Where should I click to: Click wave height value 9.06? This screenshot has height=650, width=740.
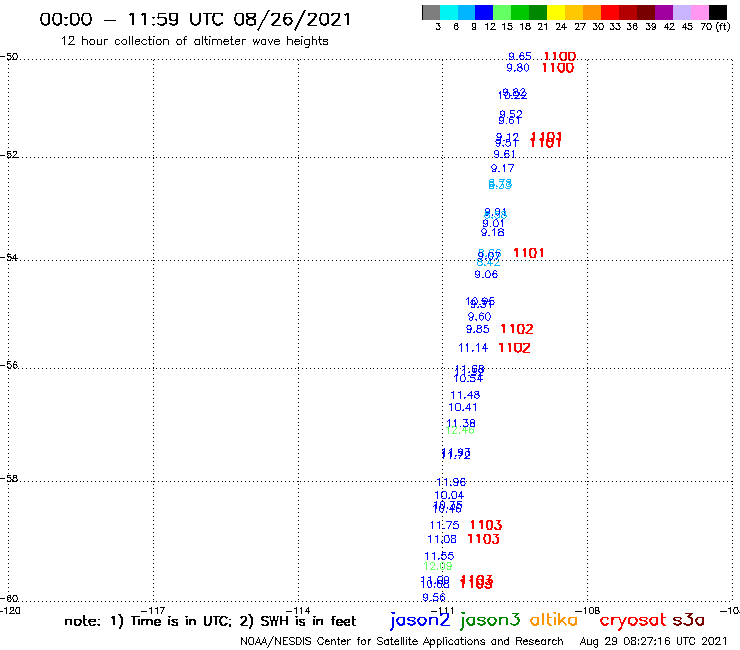click(486, 275)
